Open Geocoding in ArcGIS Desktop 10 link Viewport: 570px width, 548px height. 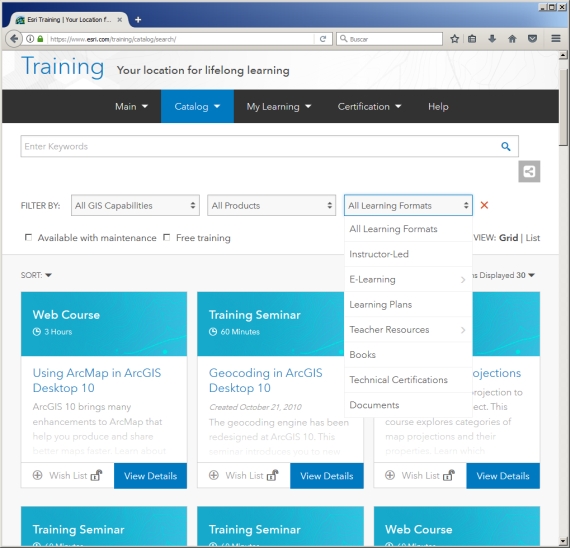coord(265,380)
